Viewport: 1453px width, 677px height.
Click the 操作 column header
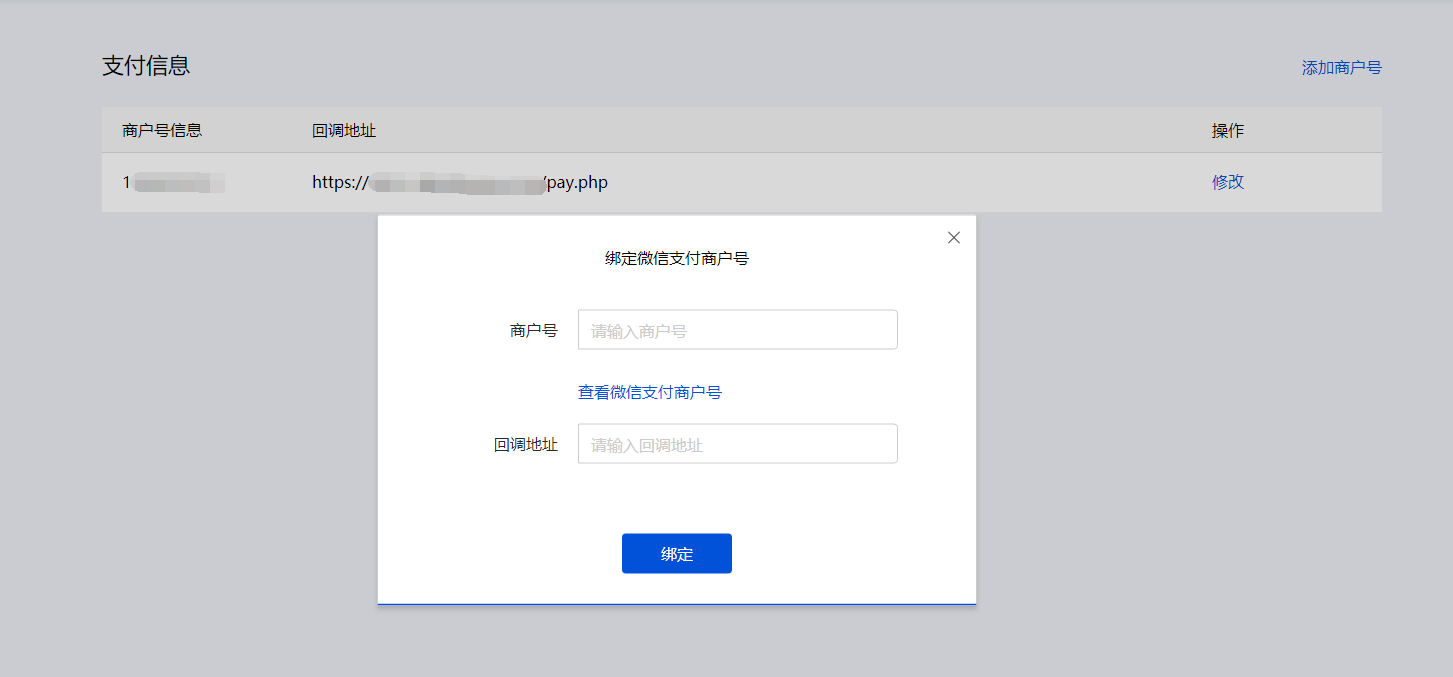1227,131
